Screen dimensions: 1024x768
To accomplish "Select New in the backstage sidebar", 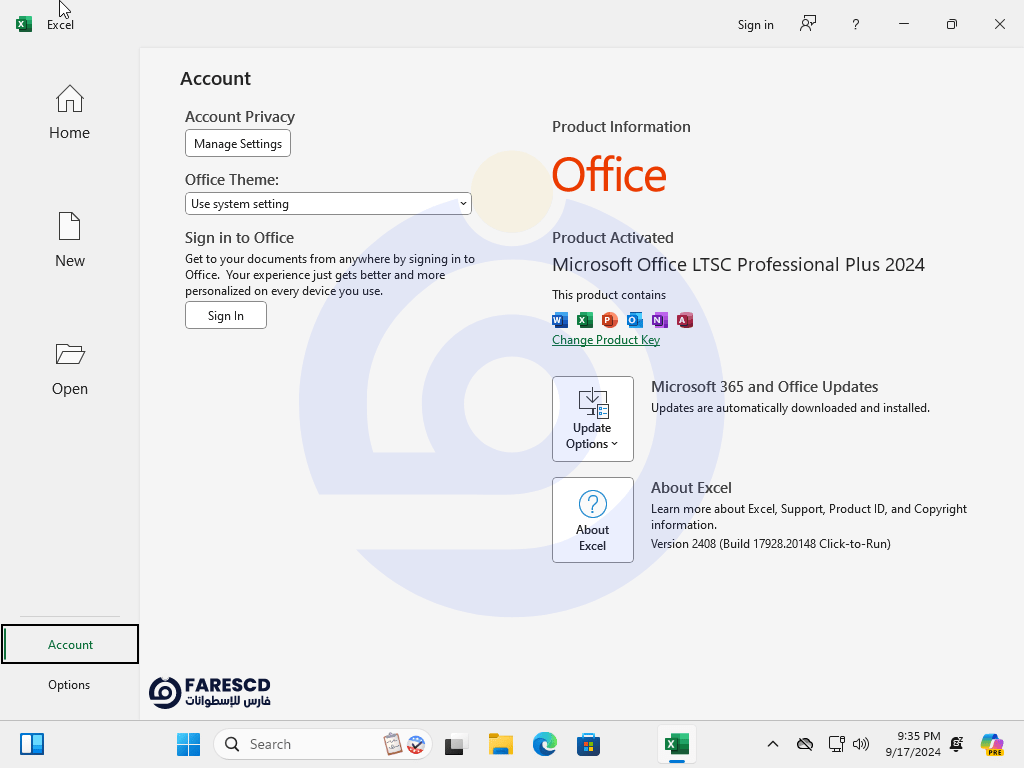I will [69, 240].
